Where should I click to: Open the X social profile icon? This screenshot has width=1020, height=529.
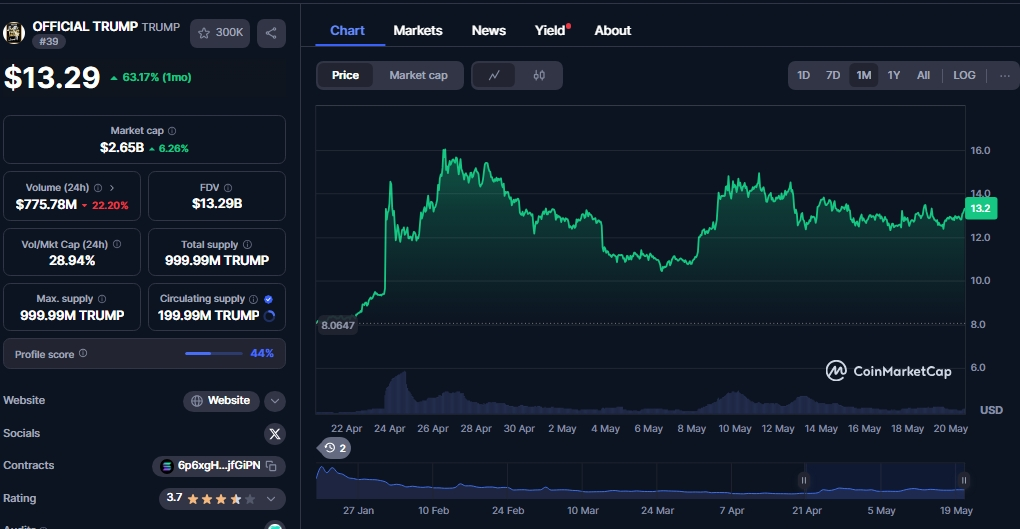pos(275,434)
